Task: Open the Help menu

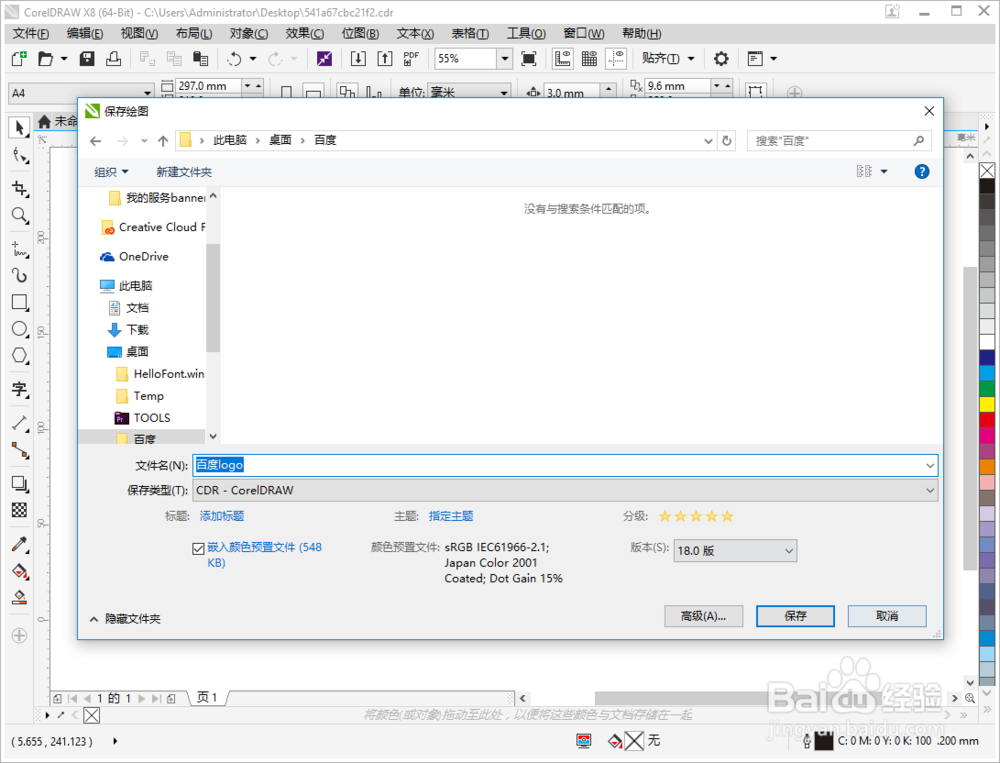Action: 642,34
